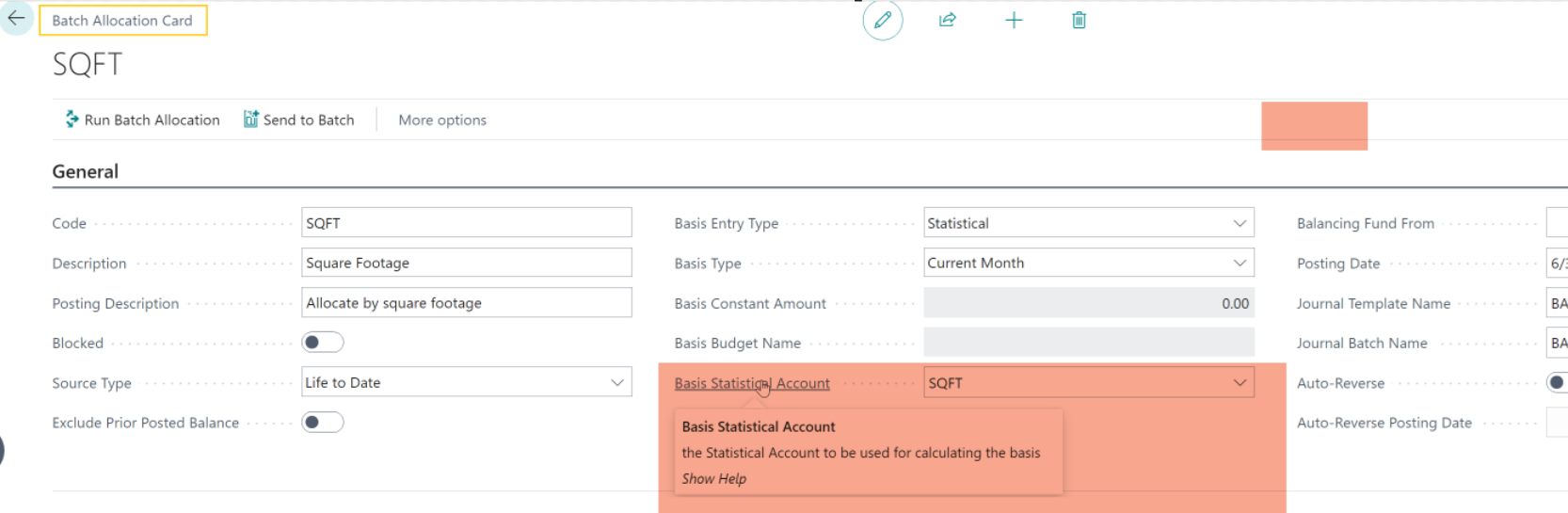Screen dimensions: 1568x513
Task: Click the Run Batch Allocation icon
Action: pyautogui.click(x=72, y=120)
